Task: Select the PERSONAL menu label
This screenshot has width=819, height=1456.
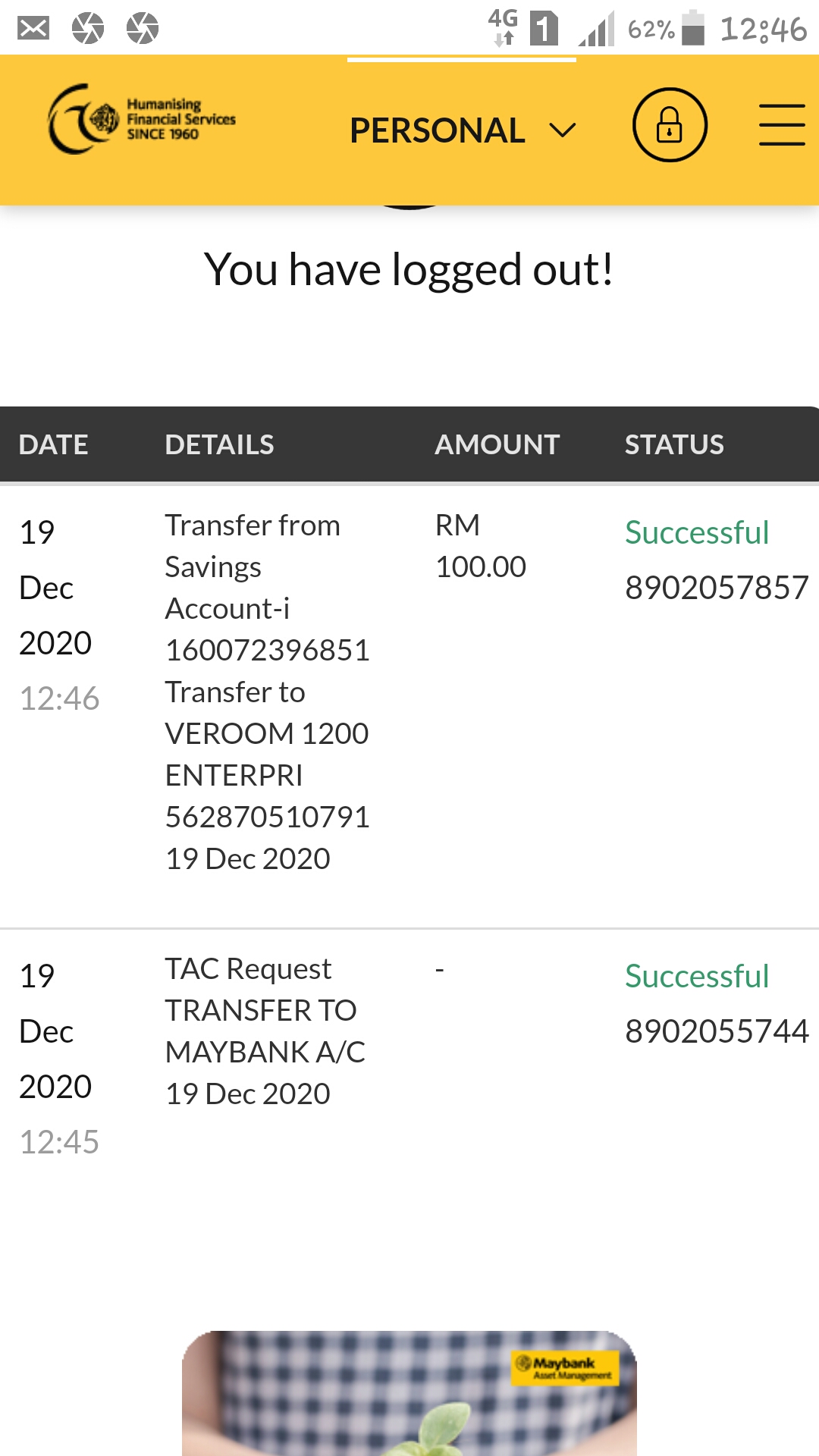Action: pos(437,130)
